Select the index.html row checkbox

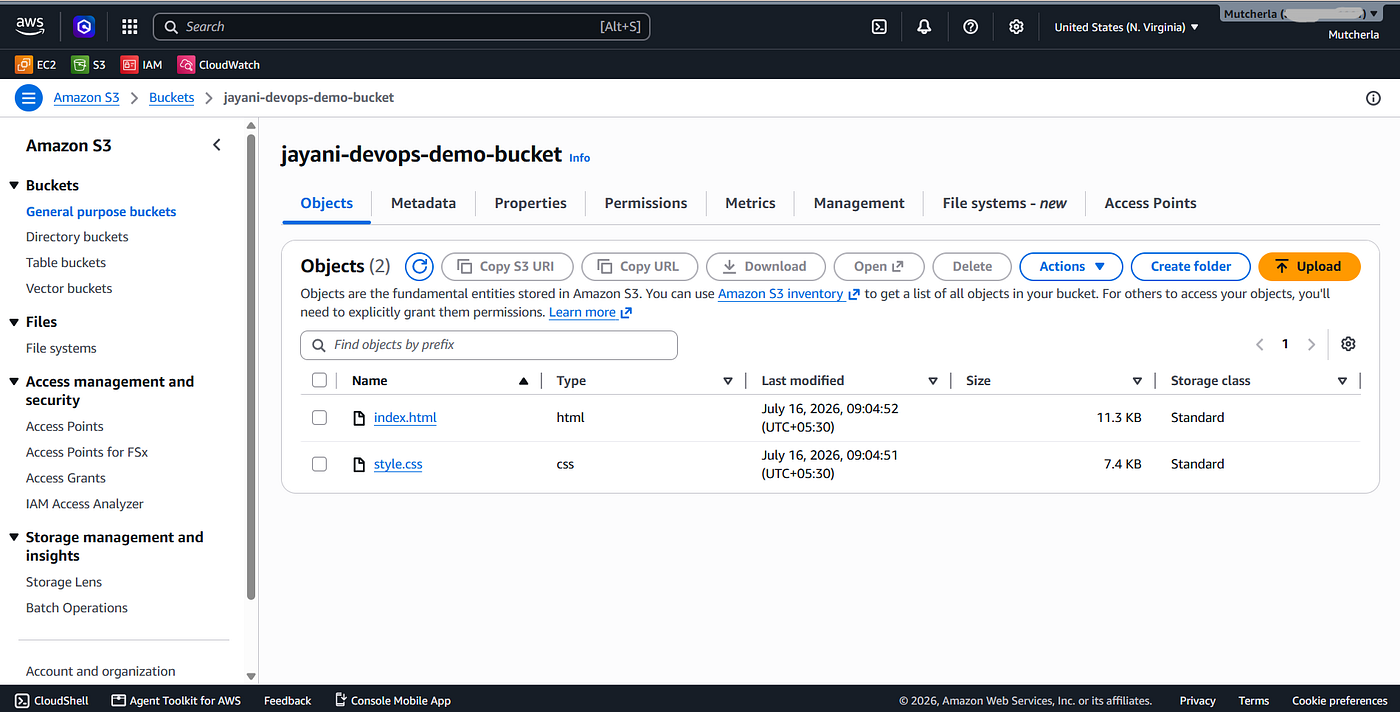(319, 418)
